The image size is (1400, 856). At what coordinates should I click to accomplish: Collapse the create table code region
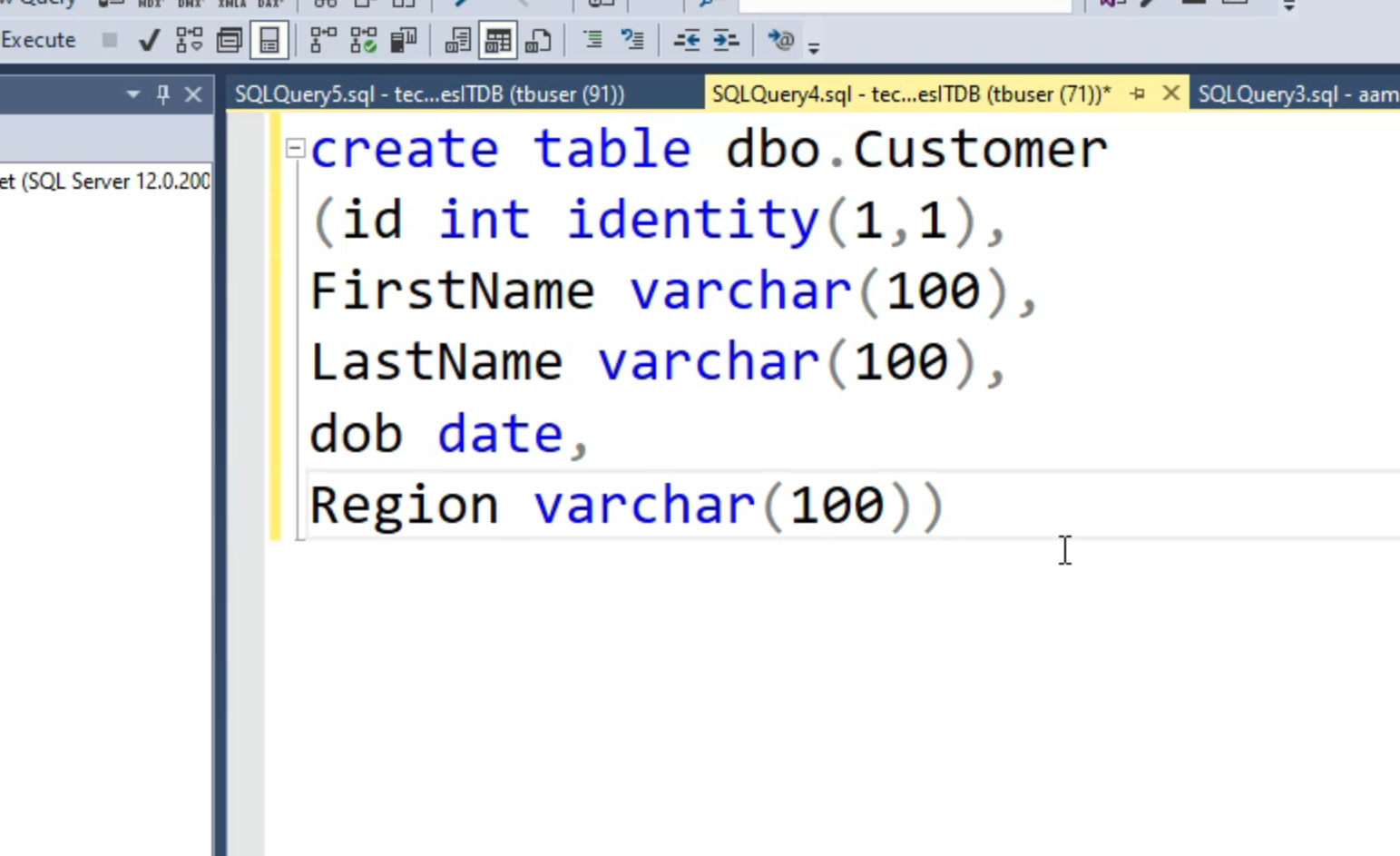click(x=294, y=147)
